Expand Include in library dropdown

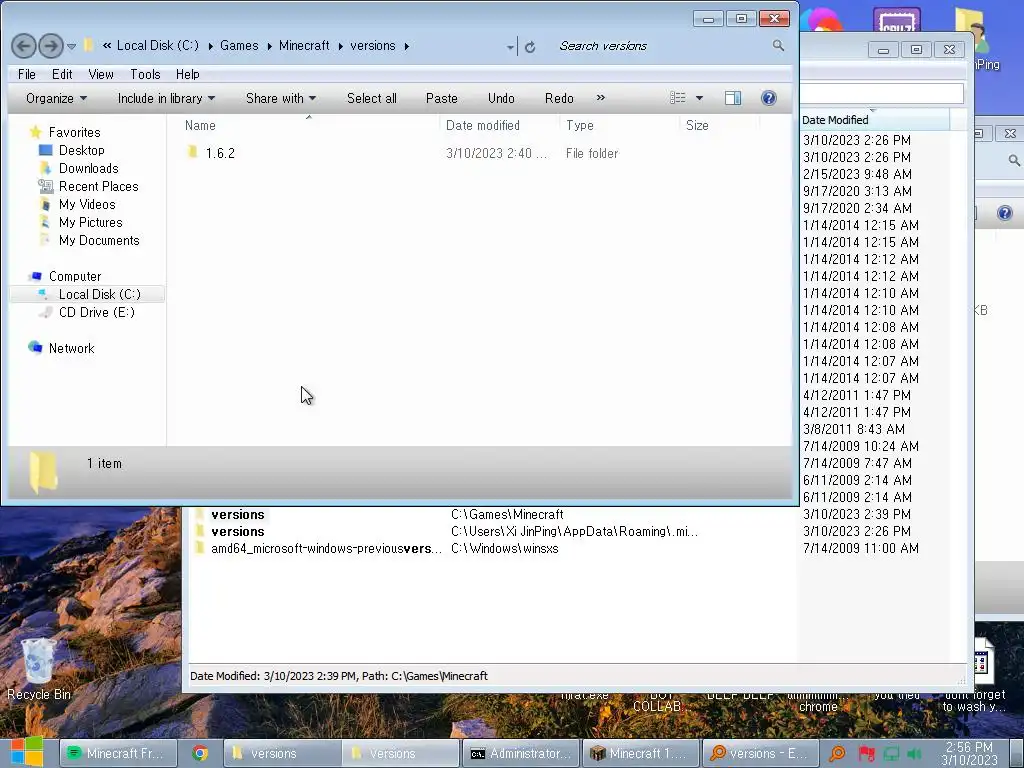coord(166,99)
